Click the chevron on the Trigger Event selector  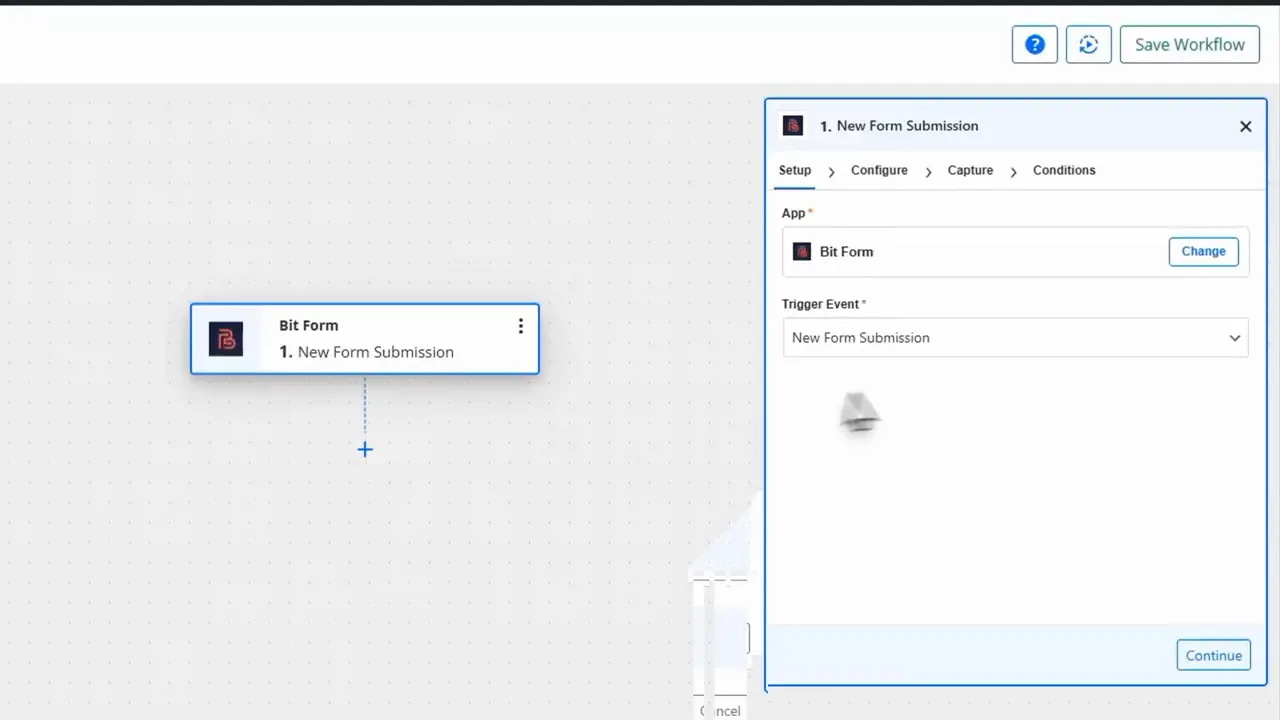tap(1234, 337)
